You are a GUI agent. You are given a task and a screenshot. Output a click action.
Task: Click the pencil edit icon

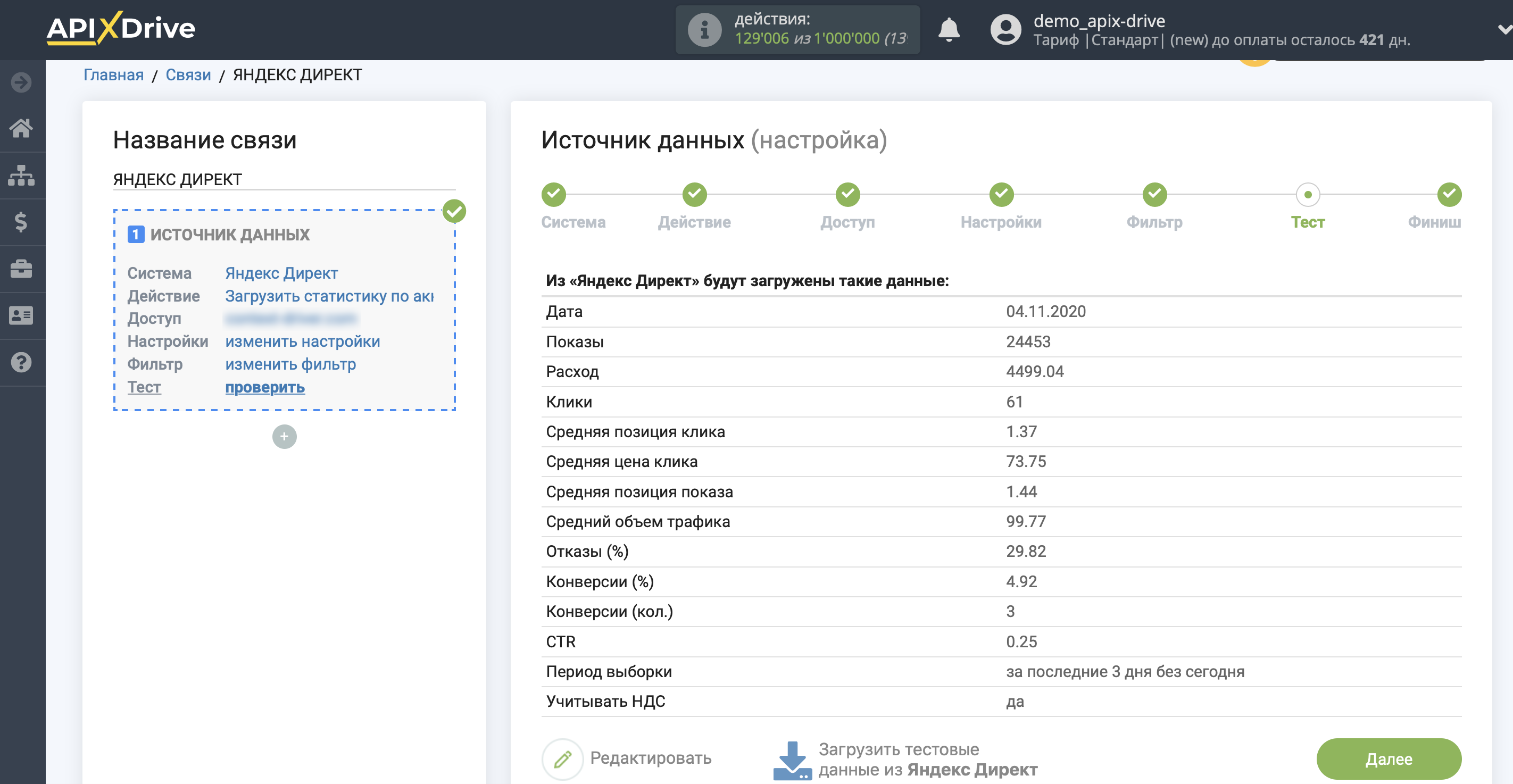tap(562, 759)
